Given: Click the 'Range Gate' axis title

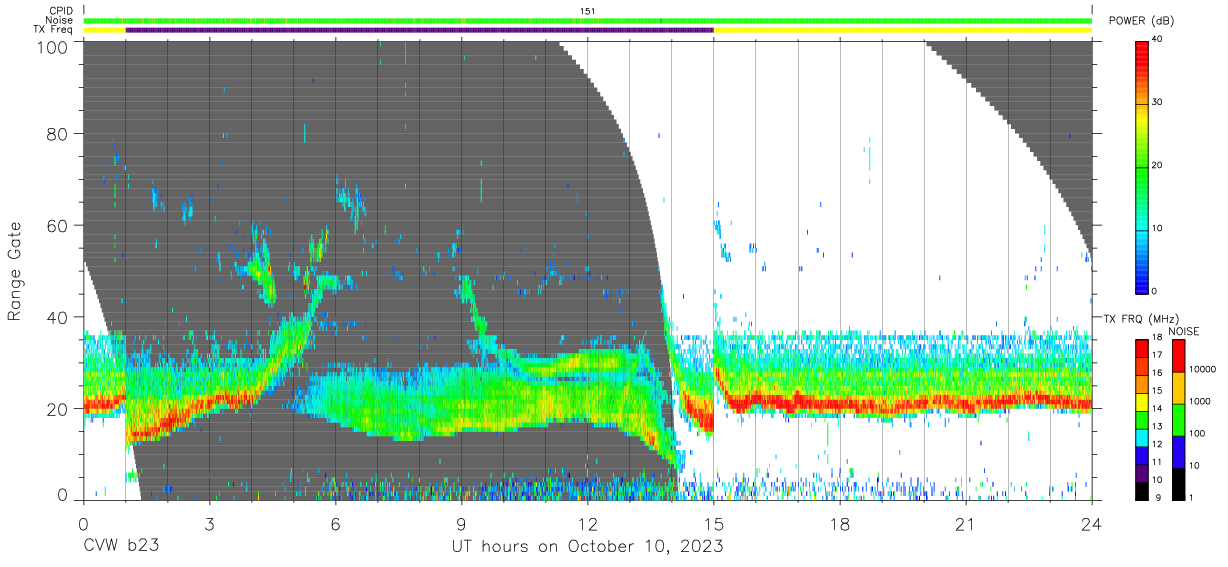Looking at the screenshot, I should [x=15, y=273].
